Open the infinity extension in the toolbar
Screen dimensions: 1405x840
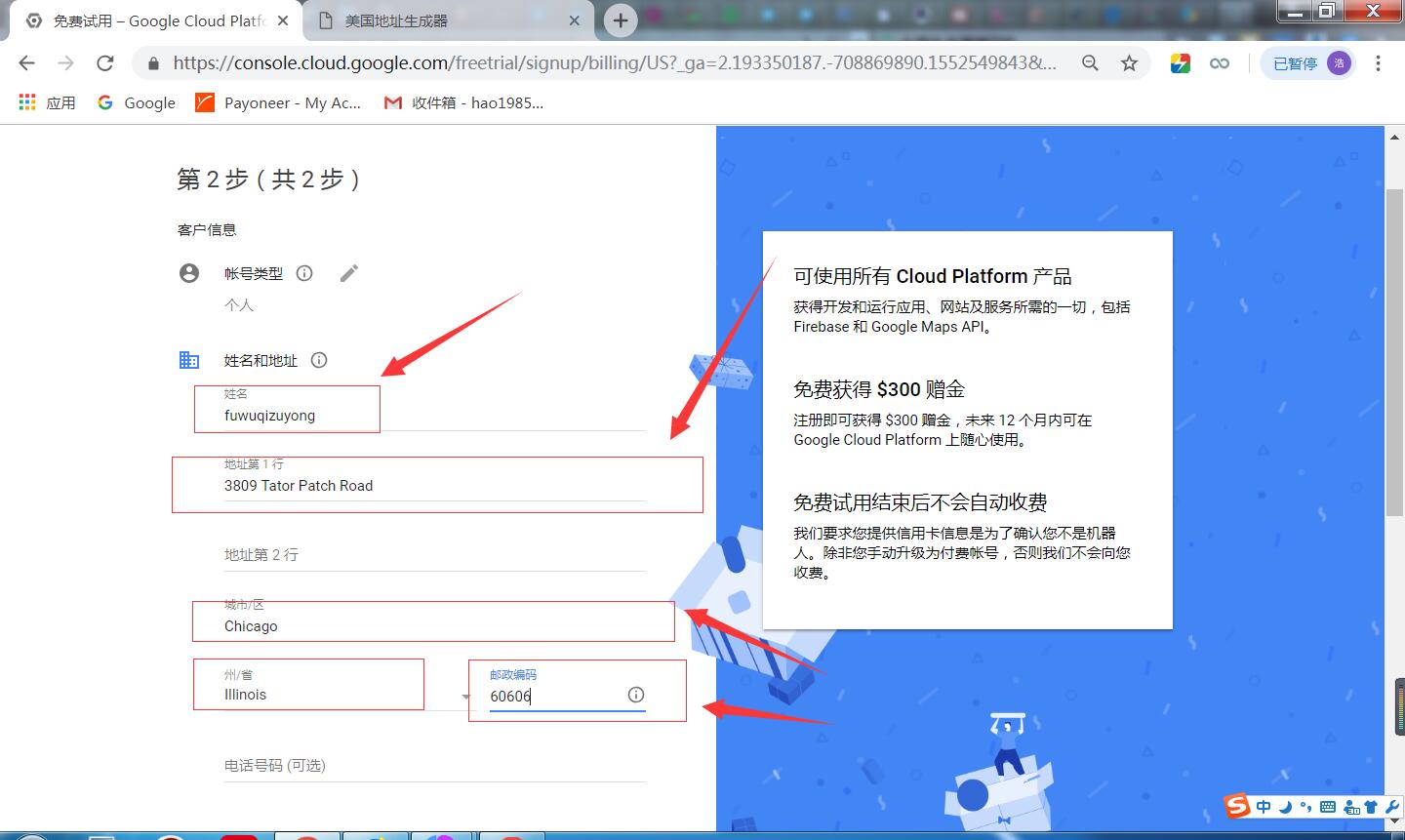pos(1220,62)
